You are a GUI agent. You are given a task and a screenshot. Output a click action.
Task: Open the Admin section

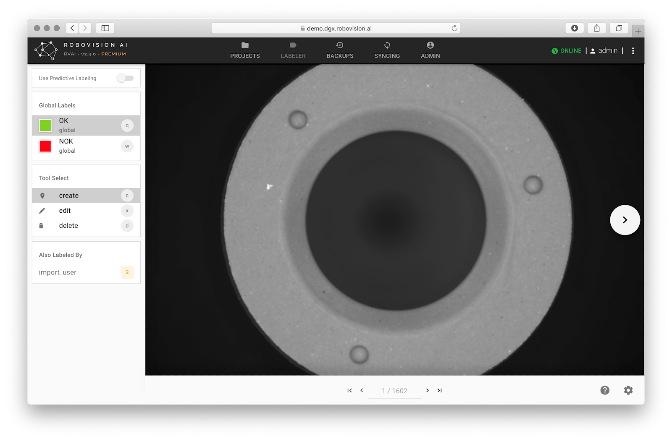point(430,50)
